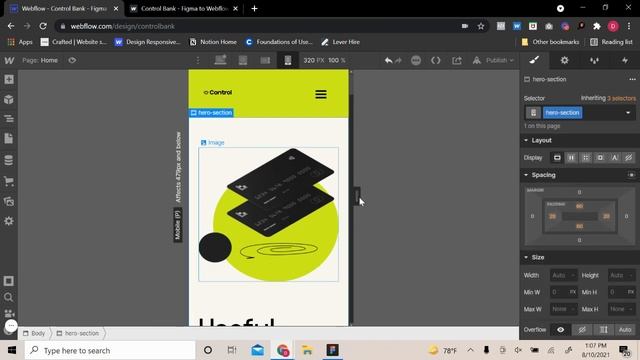Set overflow to Scroll

point(604,330)
